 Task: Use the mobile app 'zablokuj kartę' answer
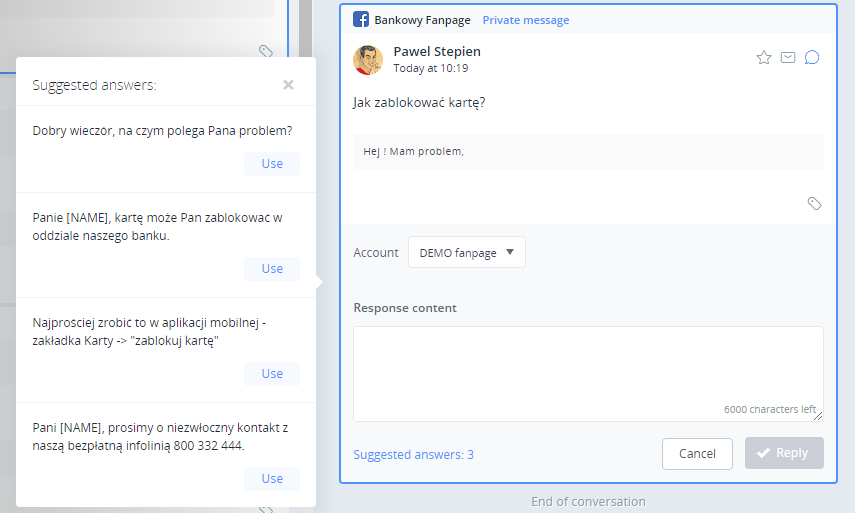click(272, 374)
